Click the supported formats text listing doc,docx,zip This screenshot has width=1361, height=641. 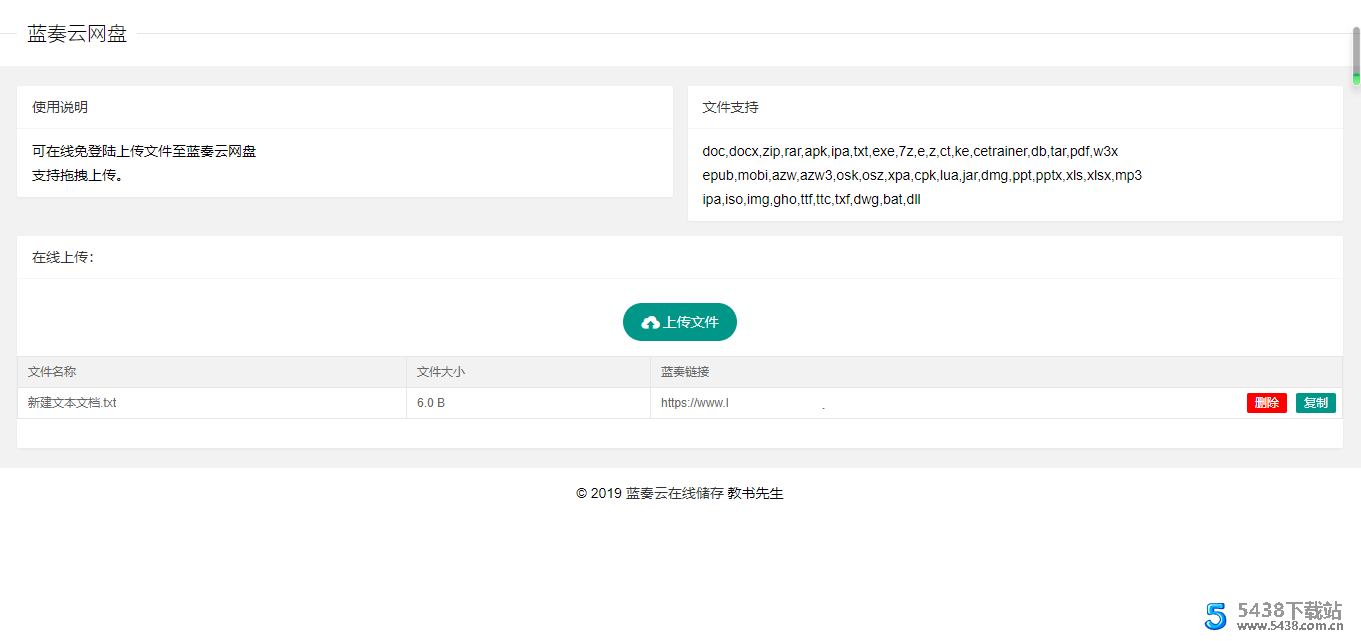pos(912,150)
